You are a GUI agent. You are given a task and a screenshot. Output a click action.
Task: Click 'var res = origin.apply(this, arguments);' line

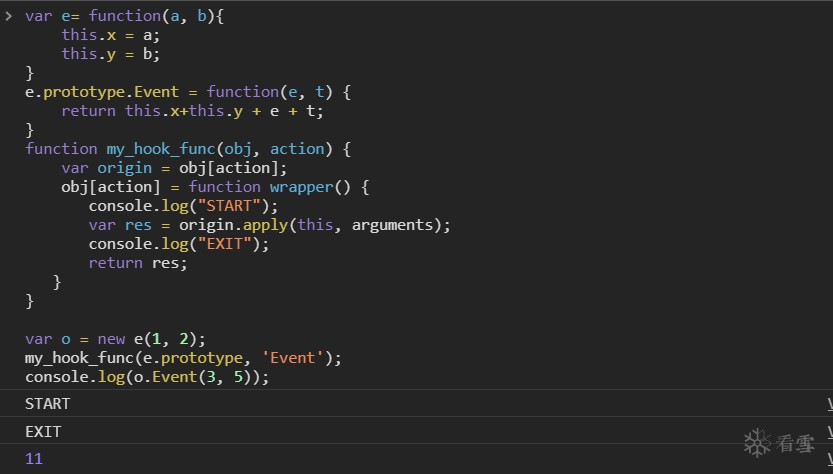[269, 225]
